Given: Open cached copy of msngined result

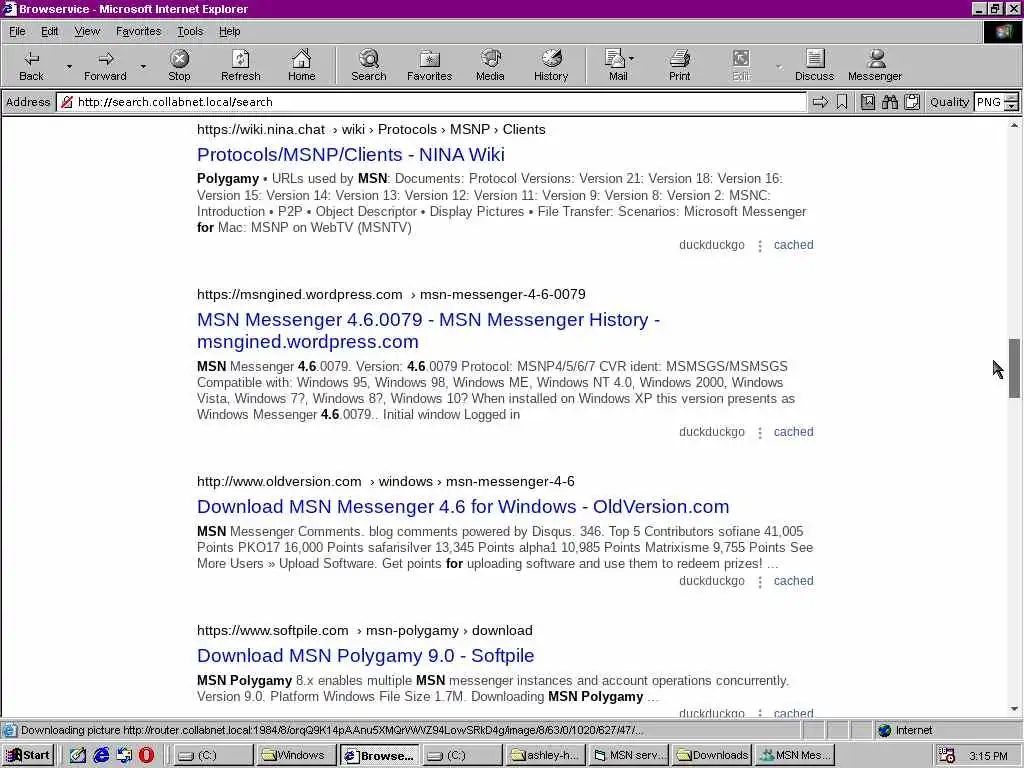Looking at the screenshot, I should [x=793, y=432].
